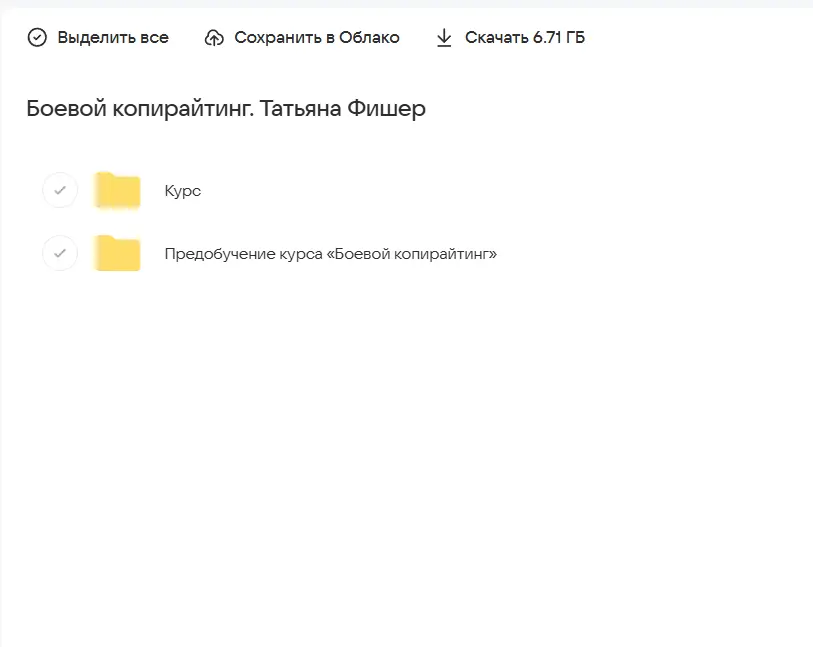The width and height of the screenshot is (813, 647).
Task: Select the Предобучение курса folder thumbnail
Action: point(116,253)
